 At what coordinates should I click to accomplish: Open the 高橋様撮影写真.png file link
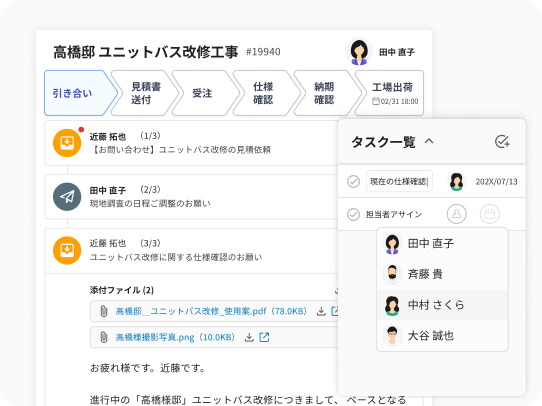(x=175, y=337)
